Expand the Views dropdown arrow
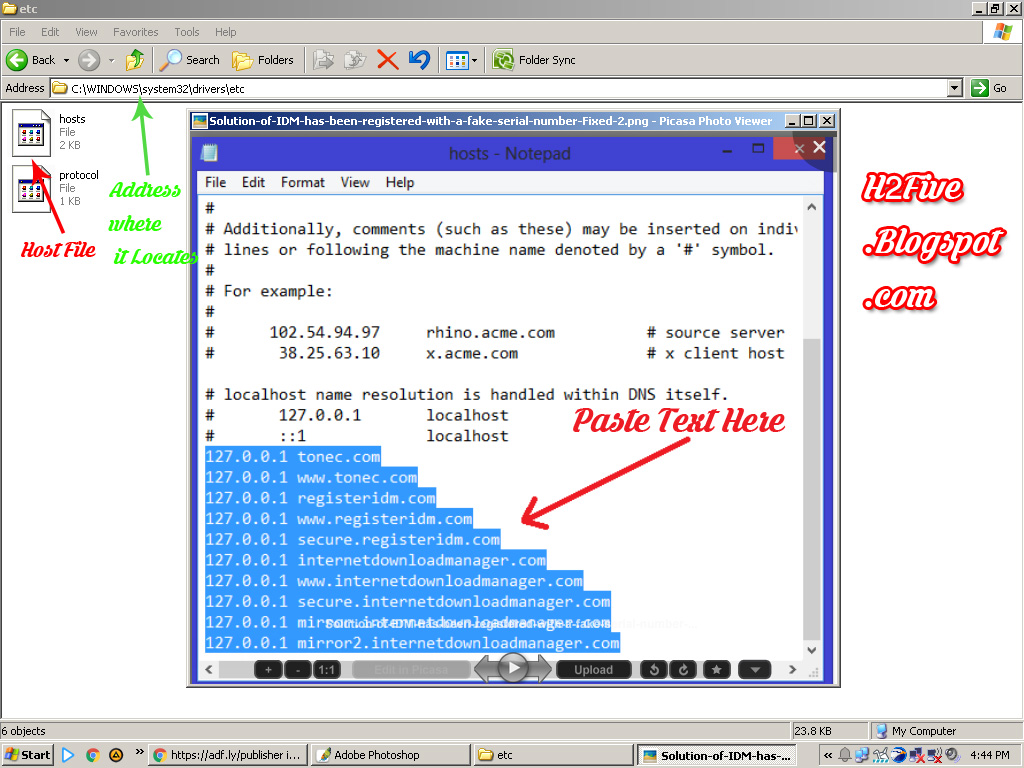 (x=475, y=61)
